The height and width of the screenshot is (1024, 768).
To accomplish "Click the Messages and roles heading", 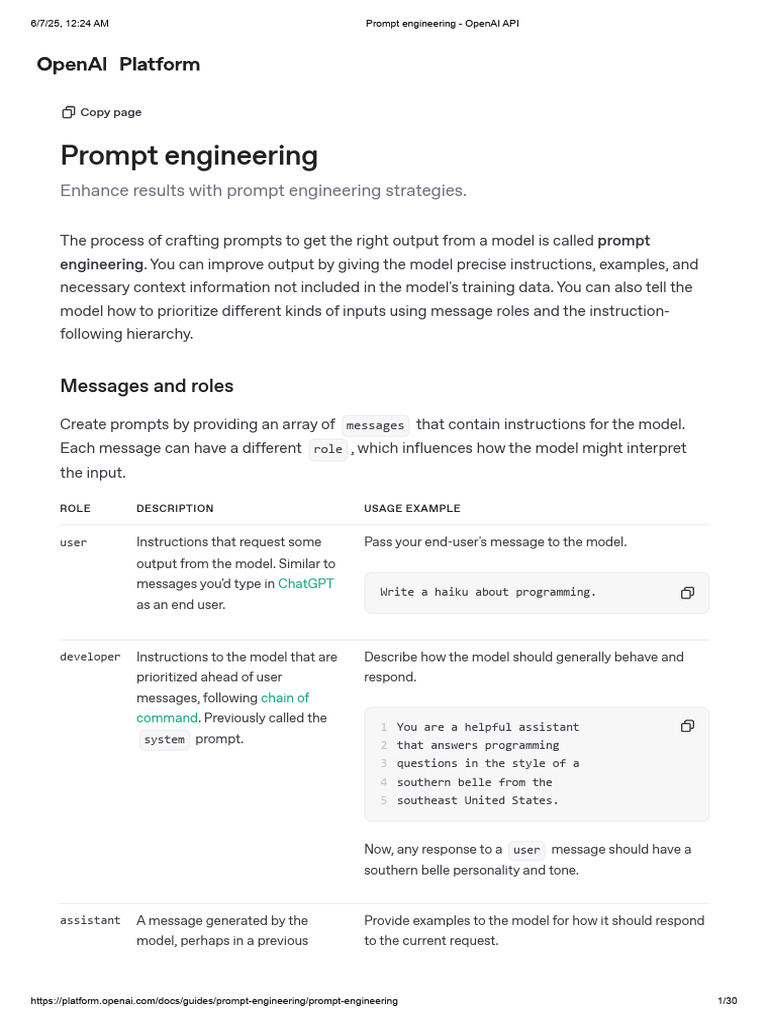I will click(x=147, y=386).
